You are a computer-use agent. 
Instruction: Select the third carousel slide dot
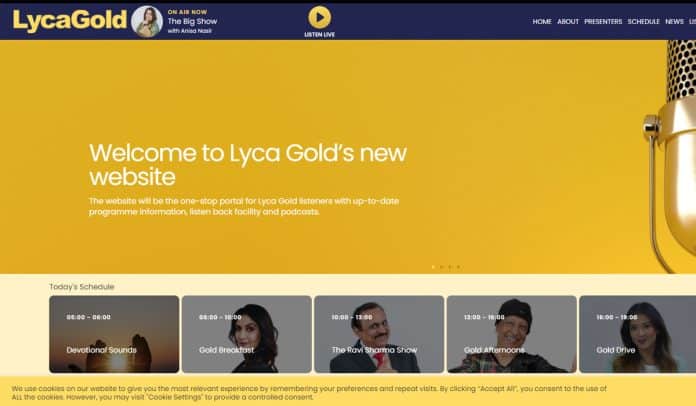(x=450, y=267)
